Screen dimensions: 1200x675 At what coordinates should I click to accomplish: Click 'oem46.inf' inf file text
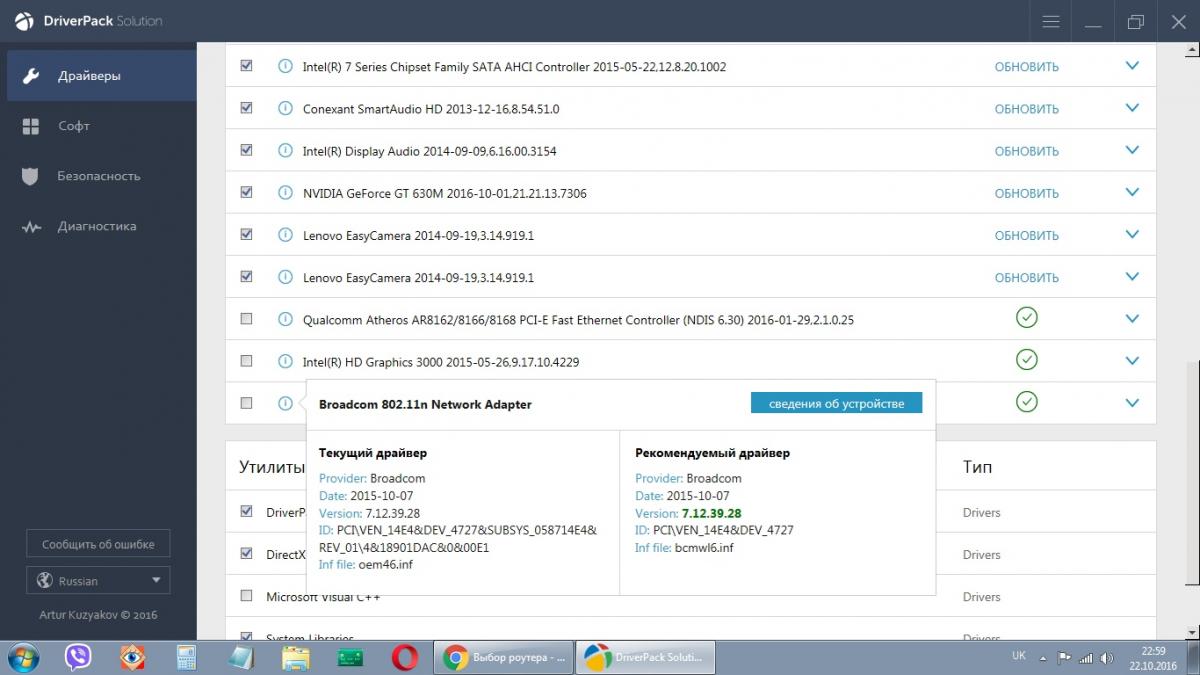(385, 564)
